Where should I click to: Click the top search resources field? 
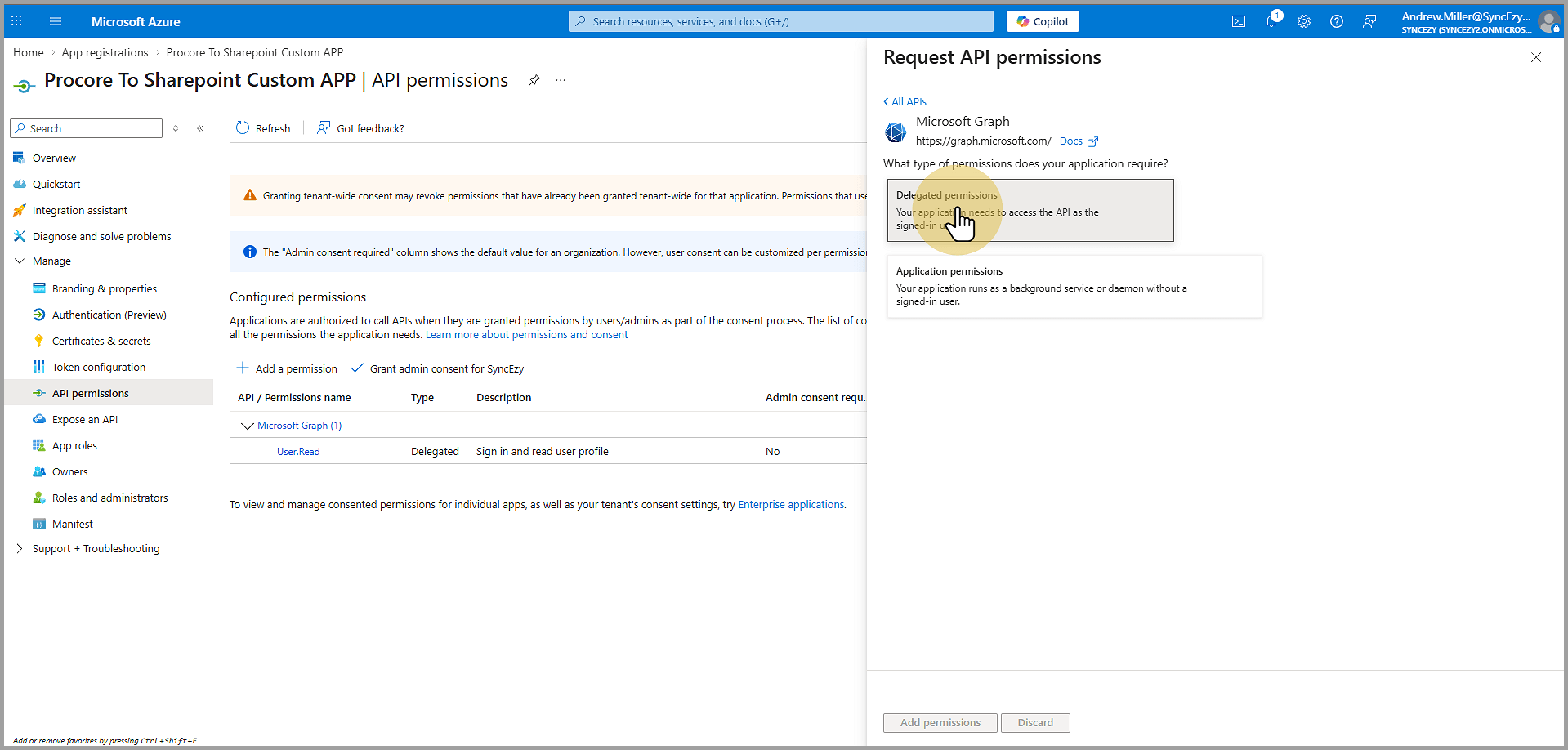click(x=780, y=21)
